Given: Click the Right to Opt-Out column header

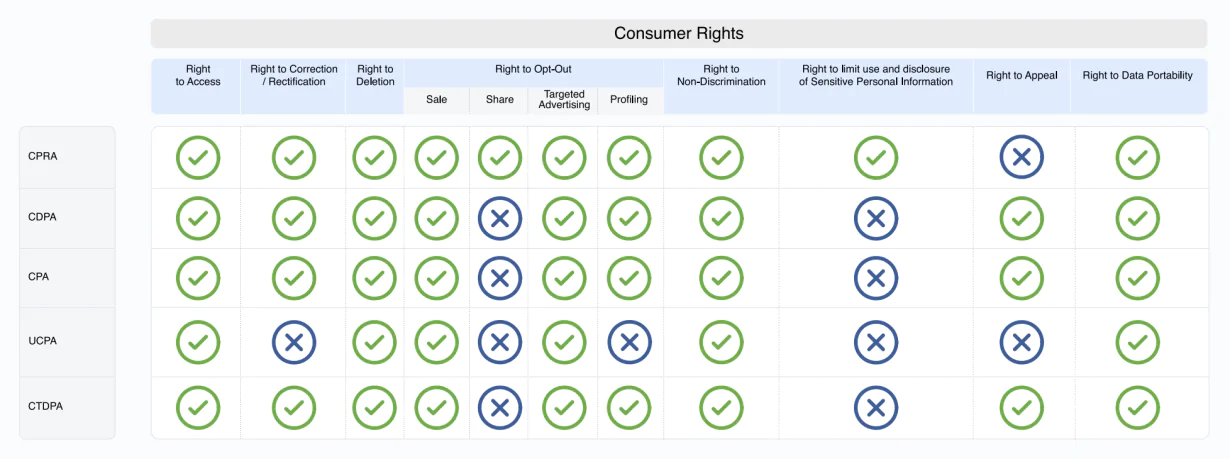Looking at the screenshot, I should point(533,70).
